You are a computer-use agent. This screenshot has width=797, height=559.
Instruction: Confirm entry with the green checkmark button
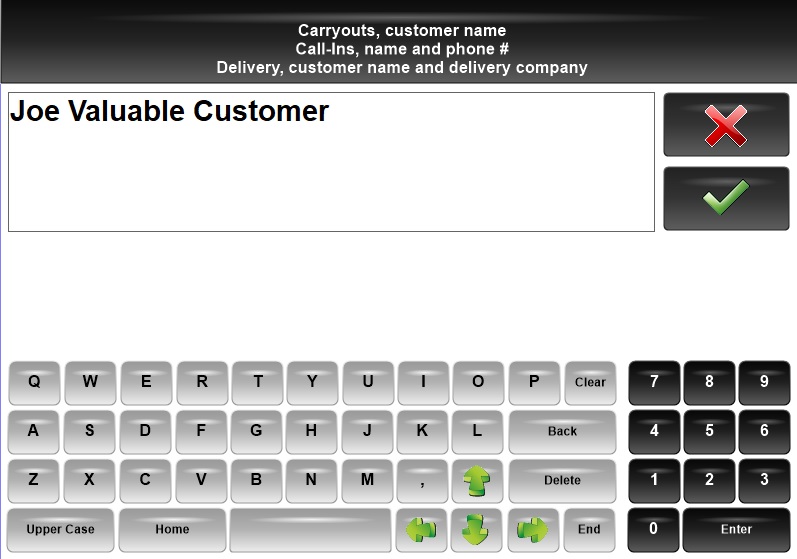pyautogui.click(x=726, y=198)
